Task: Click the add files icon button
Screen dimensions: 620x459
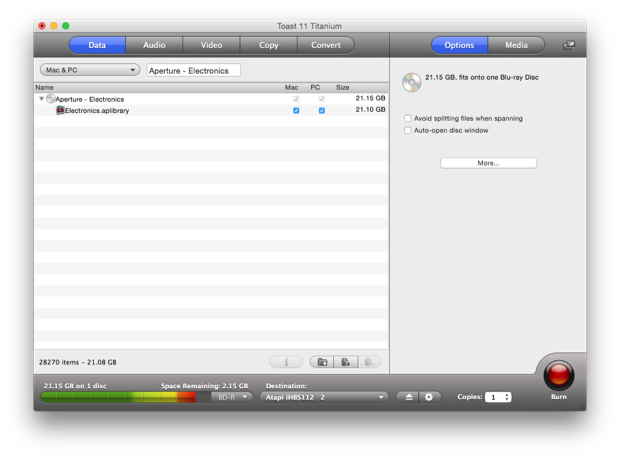Action: [346, 362]
